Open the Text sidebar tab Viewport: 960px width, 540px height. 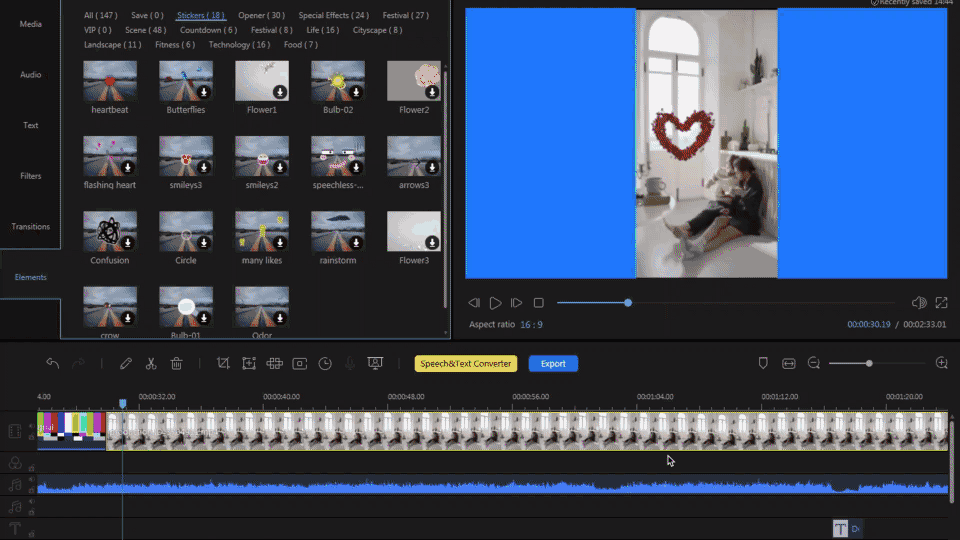[x=31, y=125]
